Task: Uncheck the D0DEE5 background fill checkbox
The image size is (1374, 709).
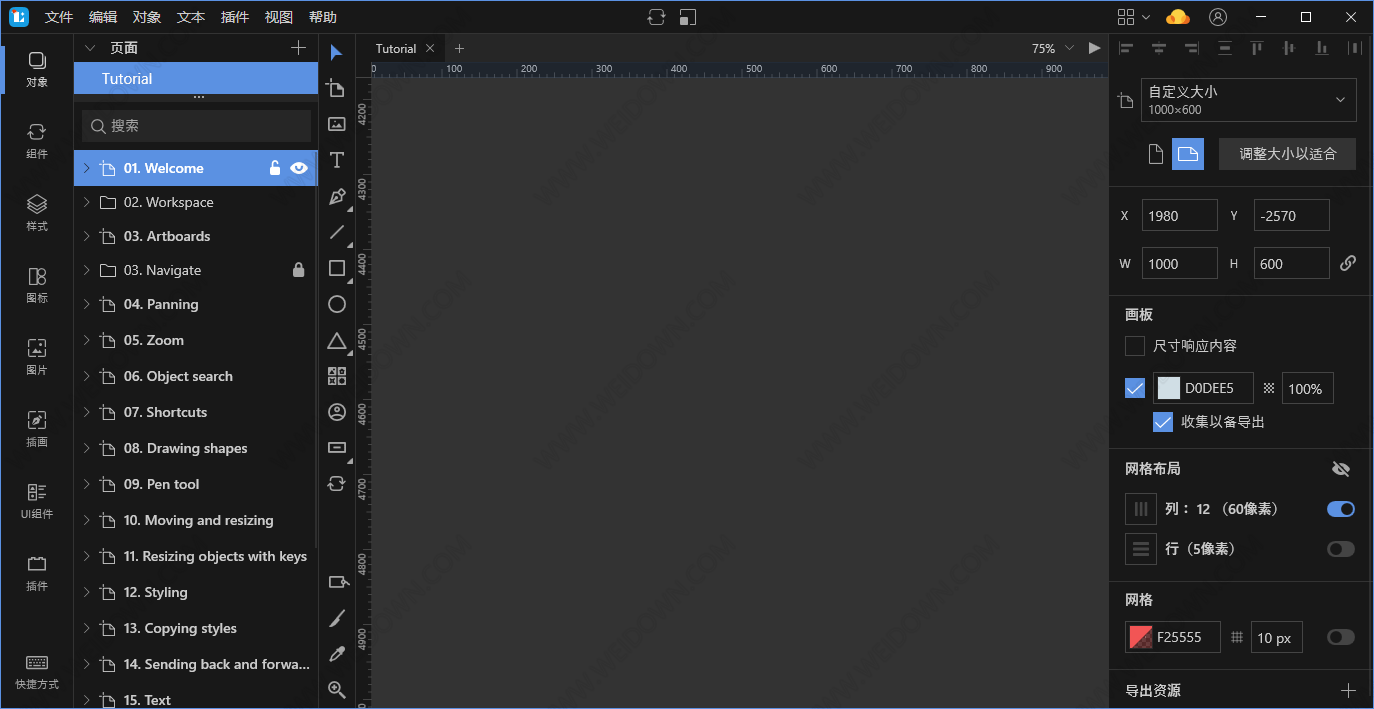Action: coord(1135,389)
